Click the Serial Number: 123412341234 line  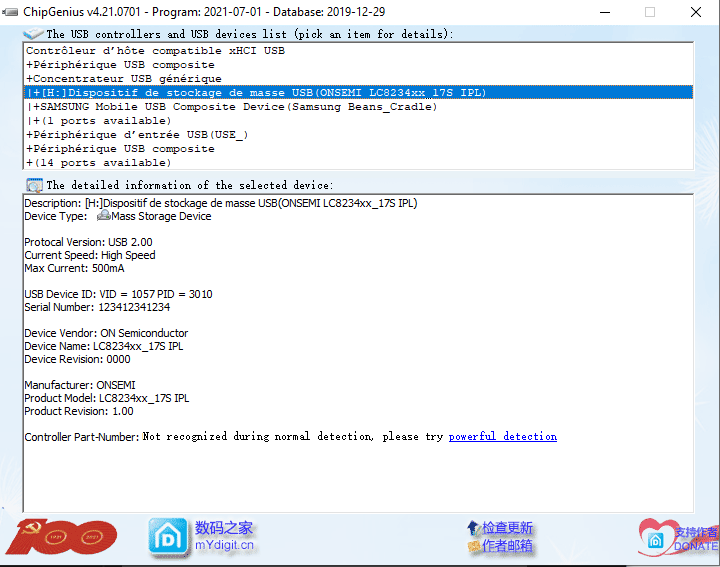pos(97,307)
